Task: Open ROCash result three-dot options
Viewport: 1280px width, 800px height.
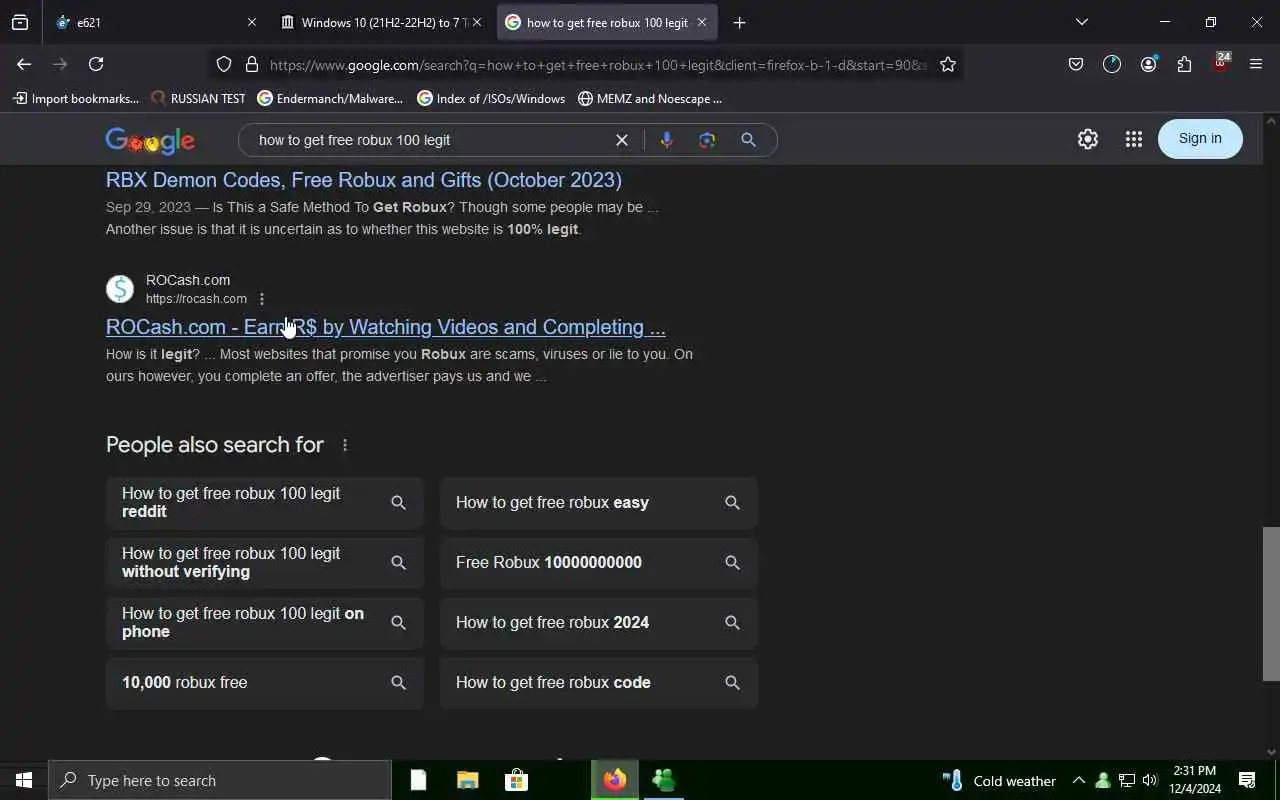Action: coord(262,299)
